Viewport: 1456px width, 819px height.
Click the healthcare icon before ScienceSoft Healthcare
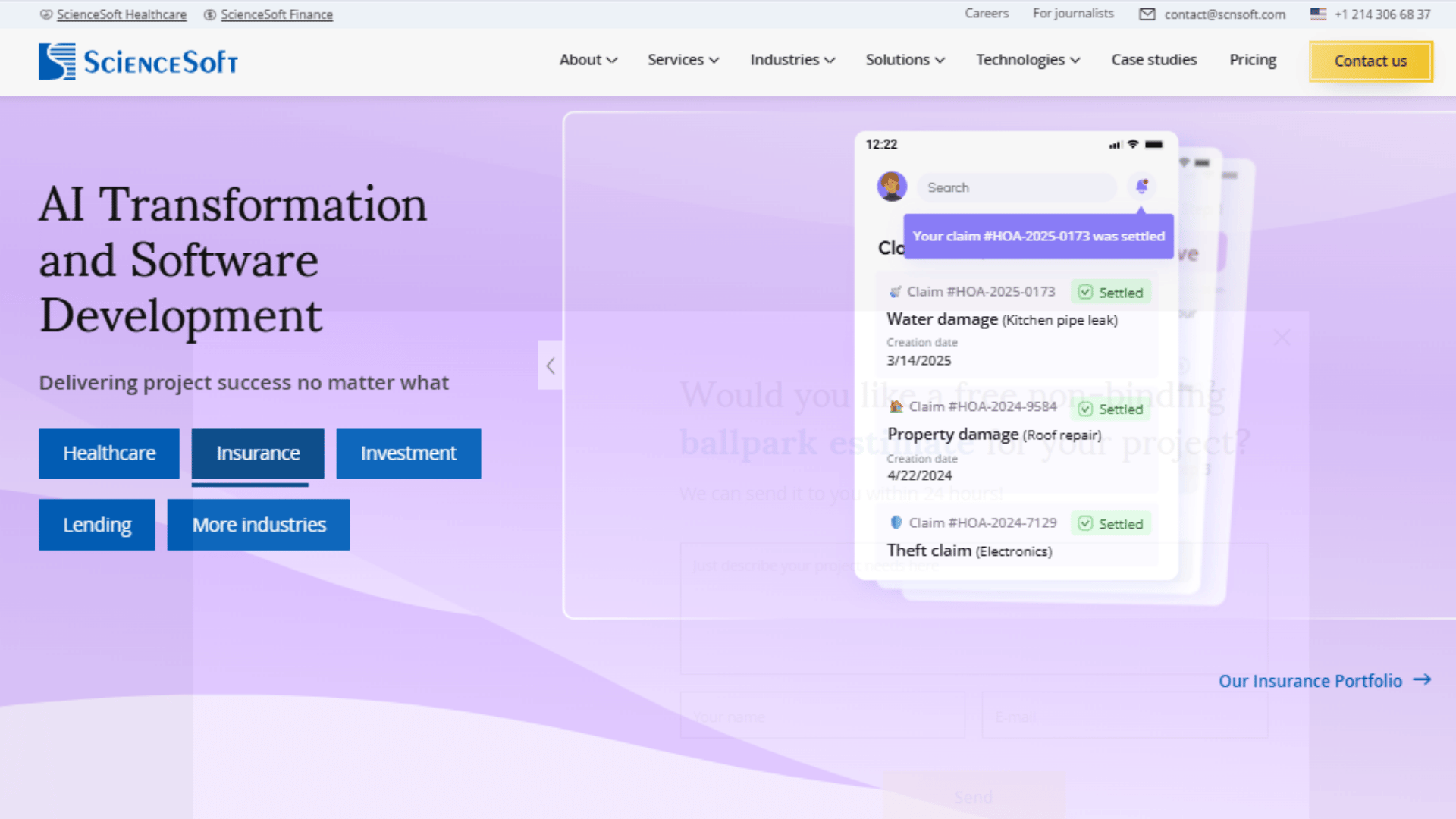click(46, 14)
